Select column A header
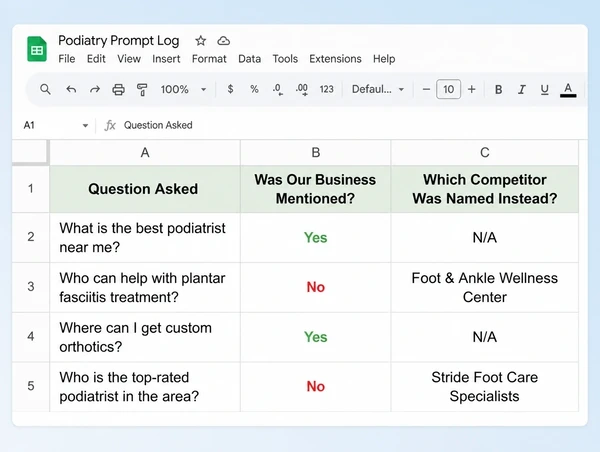The width and height of the screenshot is (600, 452). pos(145,152)
